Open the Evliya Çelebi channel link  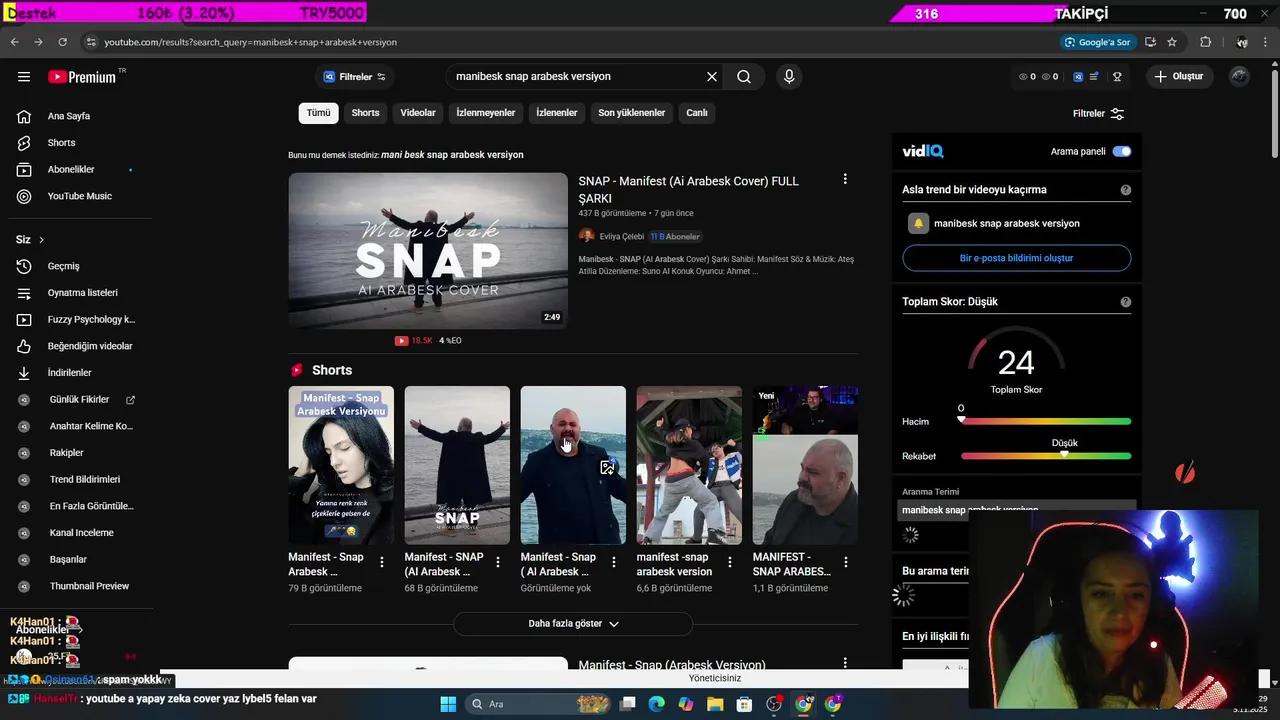point(621,237)
